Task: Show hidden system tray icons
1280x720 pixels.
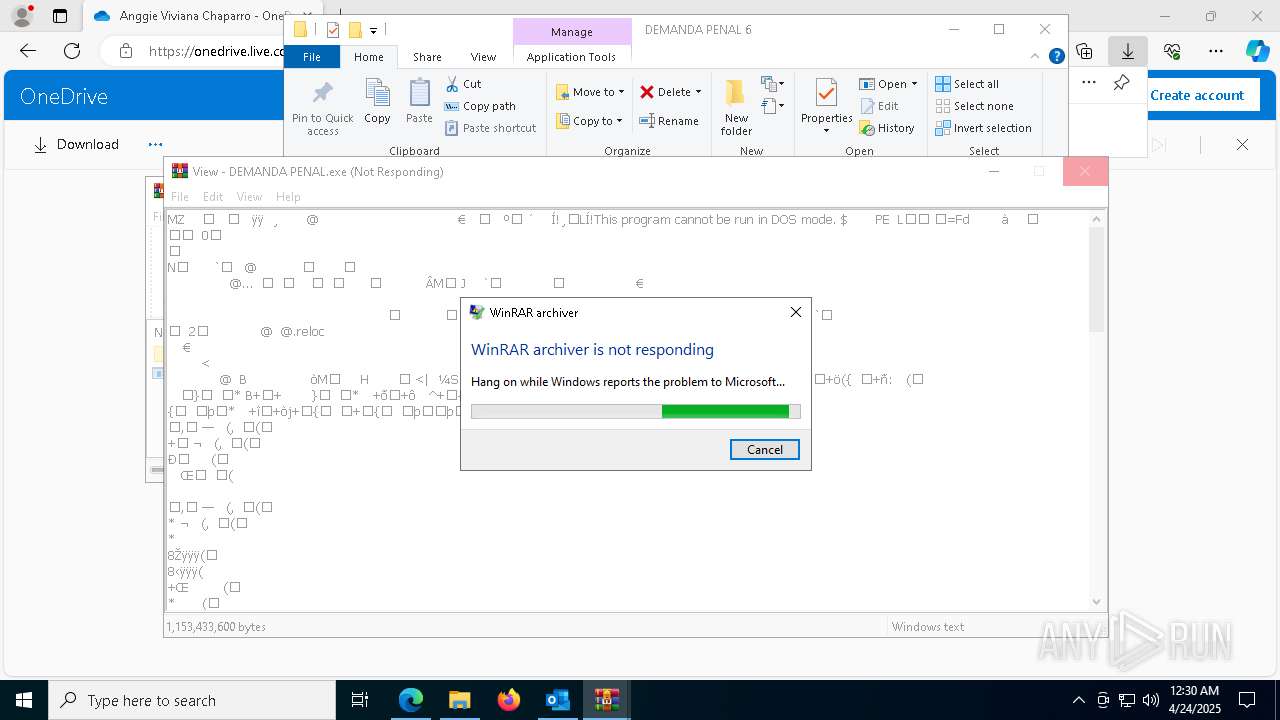Action: click(x=1078, y=700)
